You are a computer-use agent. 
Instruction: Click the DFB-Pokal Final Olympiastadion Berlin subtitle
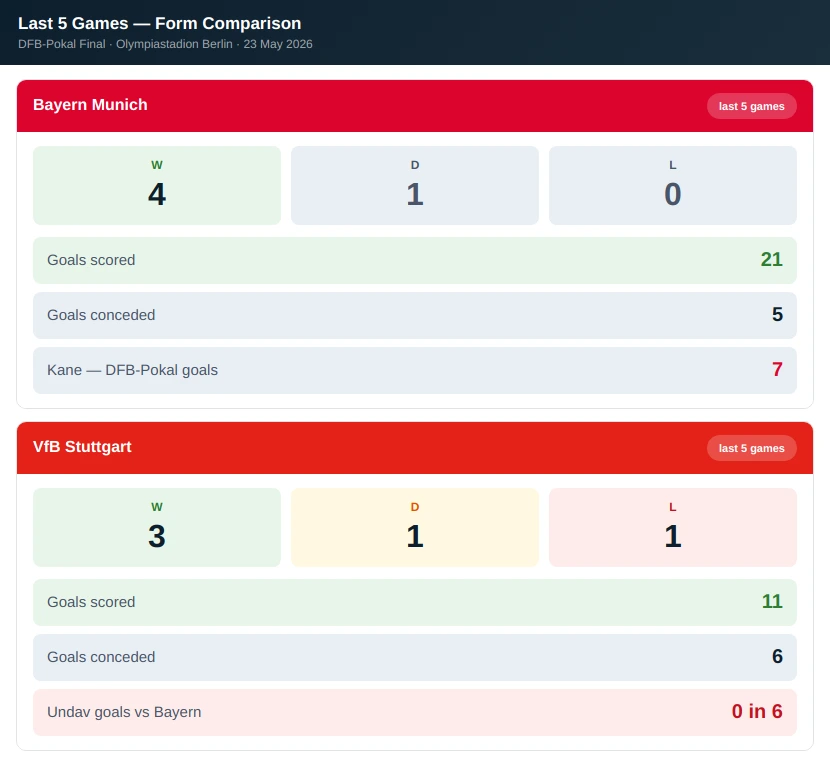point(165,44)
